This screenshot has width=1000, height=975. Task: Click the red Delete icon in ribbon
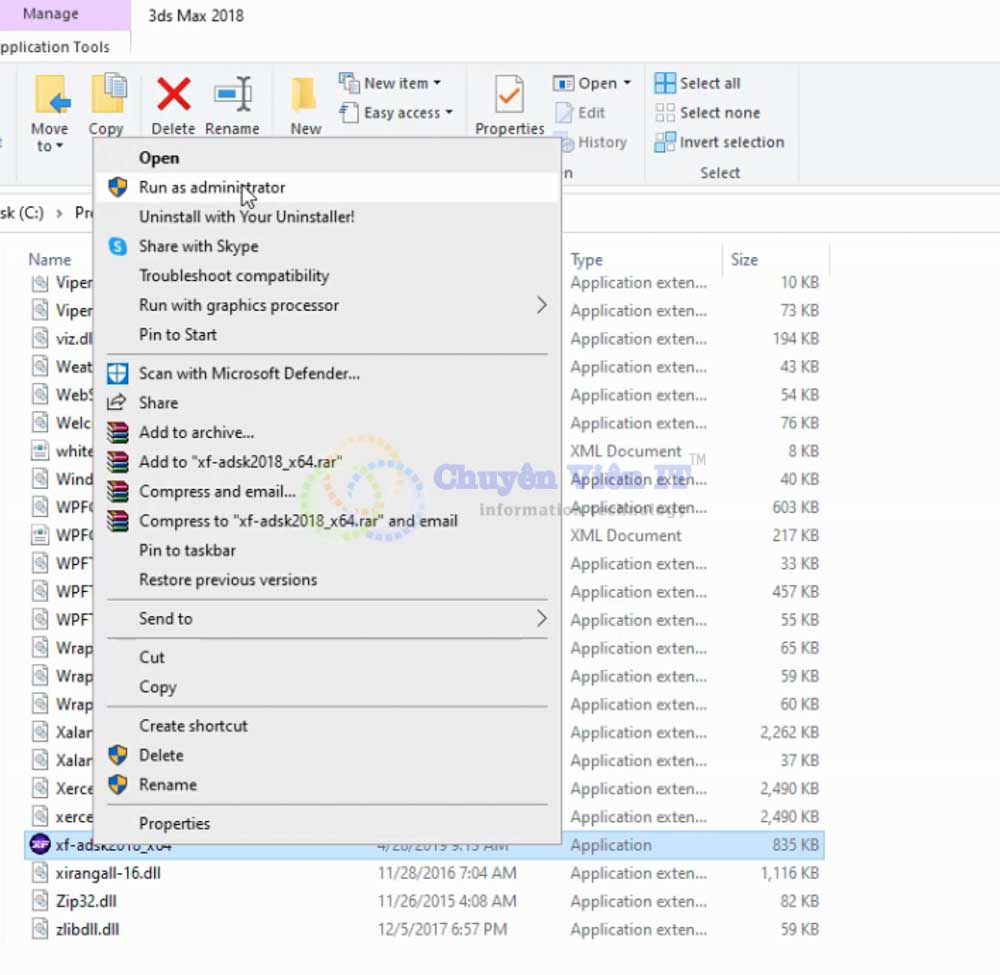(x=173, y=96)
